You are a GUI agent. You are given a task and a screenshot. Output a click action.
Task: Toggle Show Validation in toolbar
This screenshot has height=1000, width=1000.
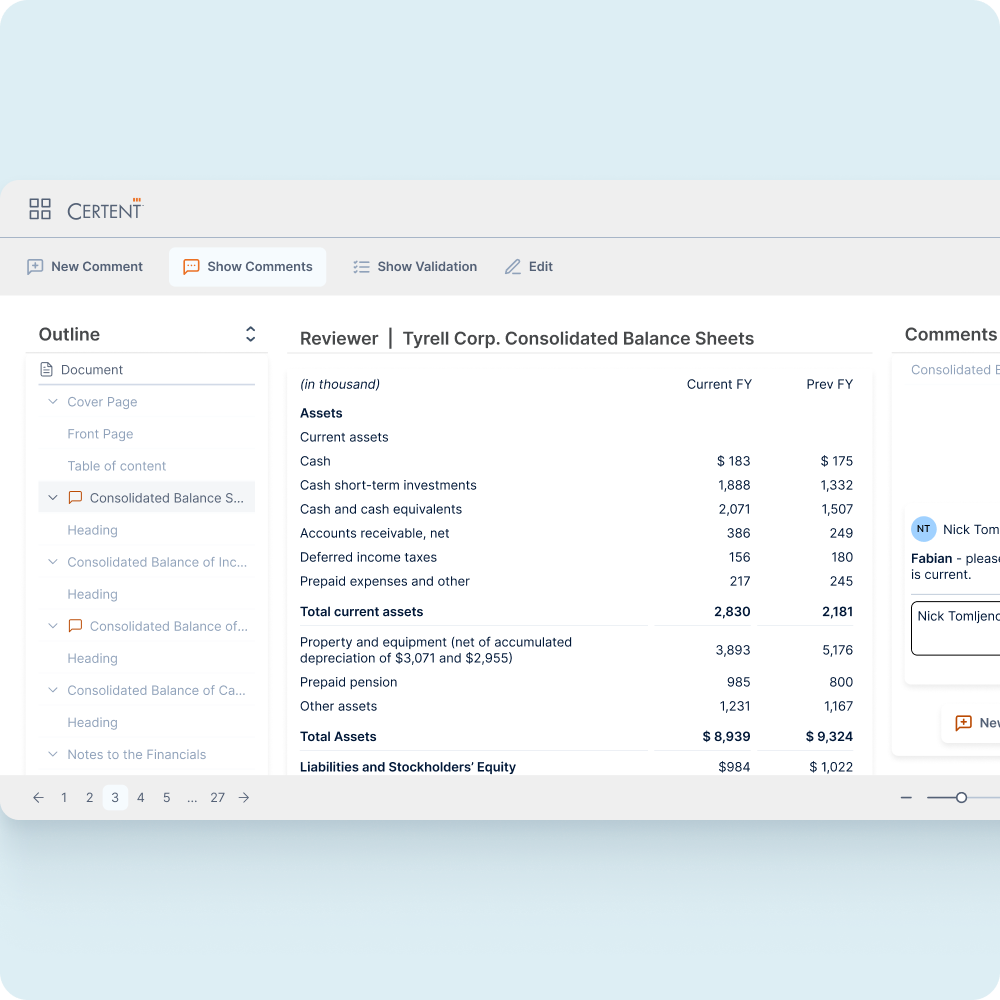pyautogui.click(x=415, y=267)
